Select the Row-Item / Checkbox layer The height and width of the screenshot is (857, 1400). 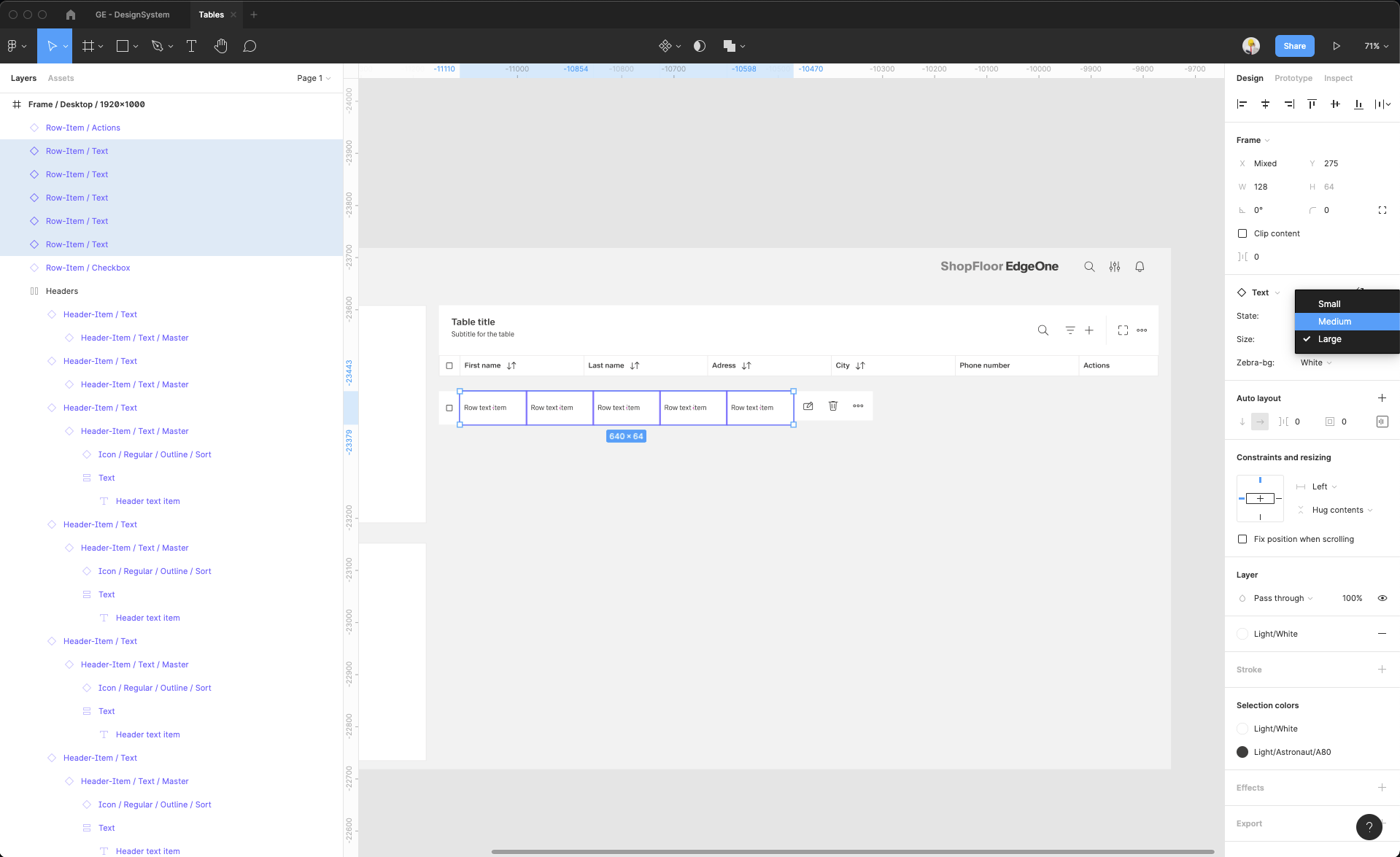[x=88, y=268]
